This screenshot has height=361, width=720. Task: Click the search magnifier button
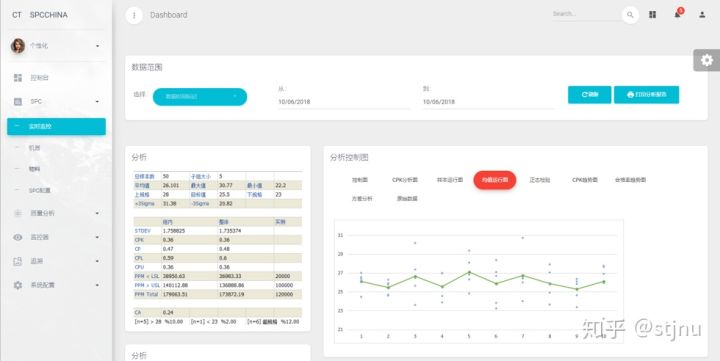[630, 15]
